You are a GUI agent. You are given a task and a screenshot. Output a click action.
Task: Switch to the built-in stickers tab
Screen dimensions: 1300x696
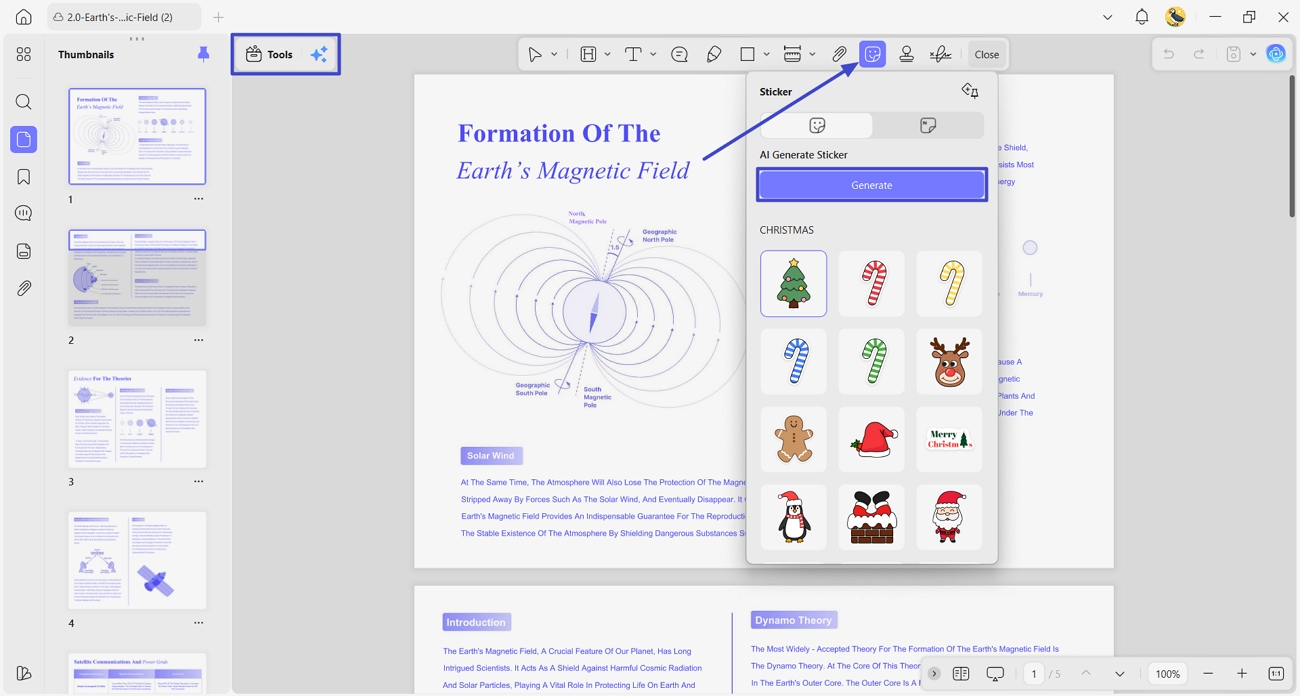click(817, 125)
